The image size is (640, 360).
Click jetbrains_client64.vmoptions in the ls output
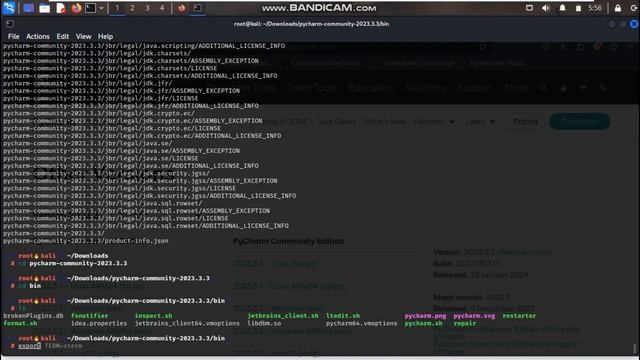(187, 323)
